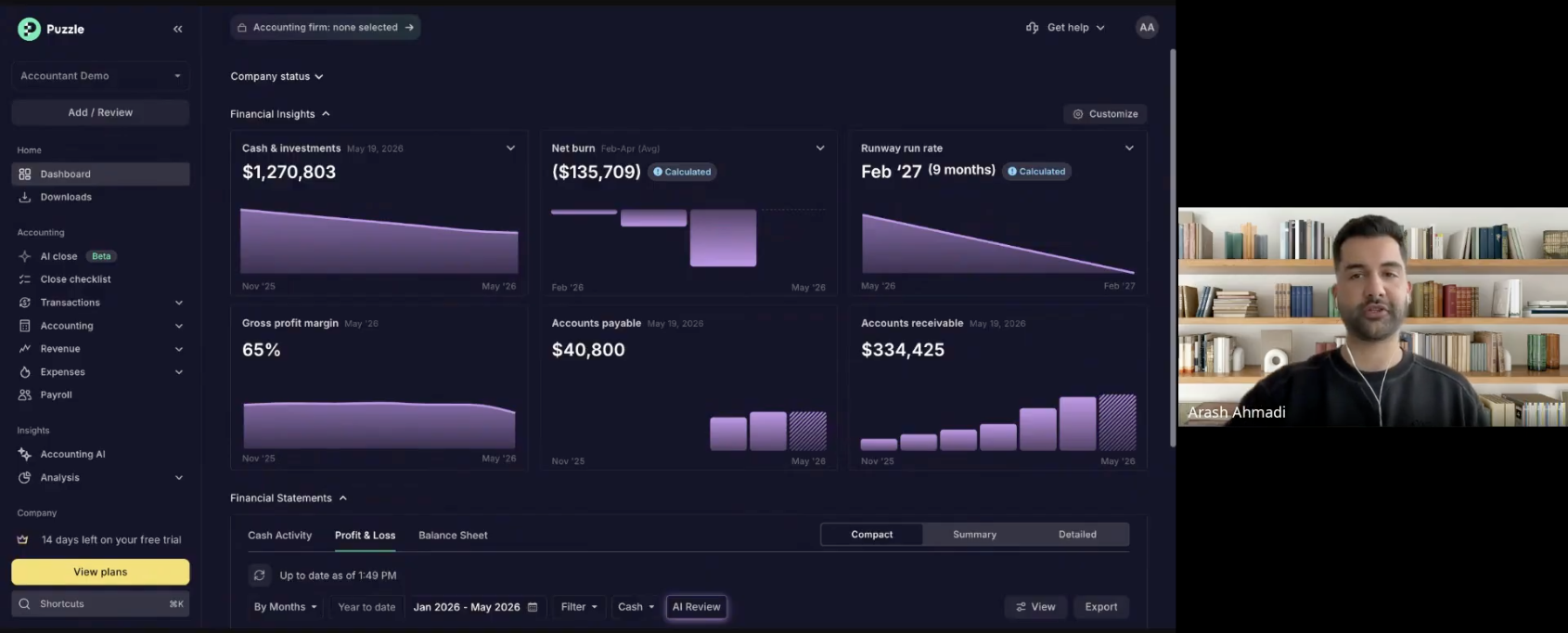Click the Downloads icon in sidebar
1568x633 pixels.
click(x=25, y=197)
